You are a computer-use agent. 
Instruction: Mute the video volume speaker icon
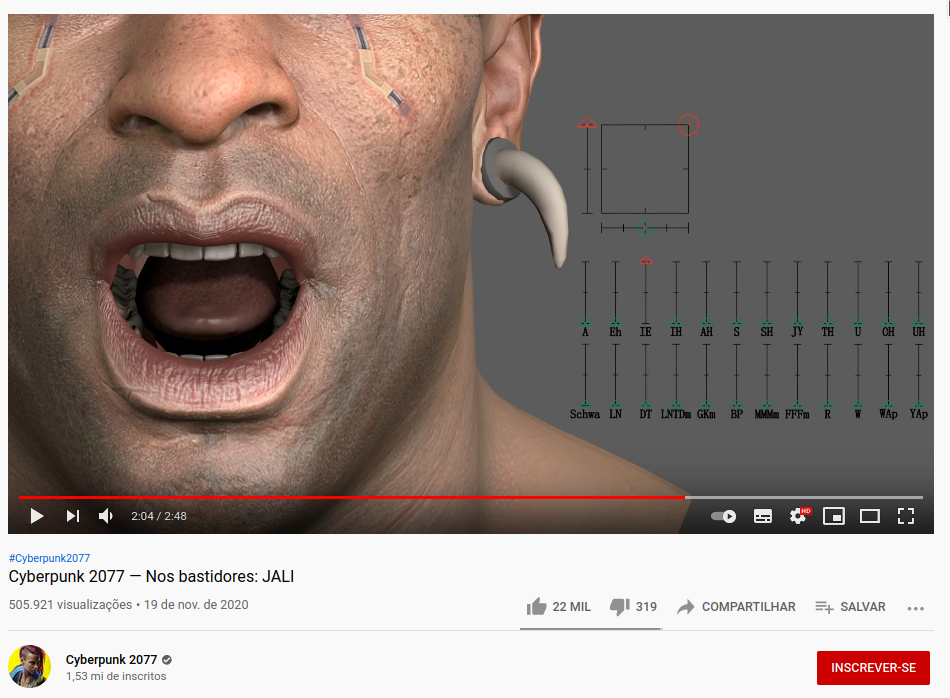106,516
